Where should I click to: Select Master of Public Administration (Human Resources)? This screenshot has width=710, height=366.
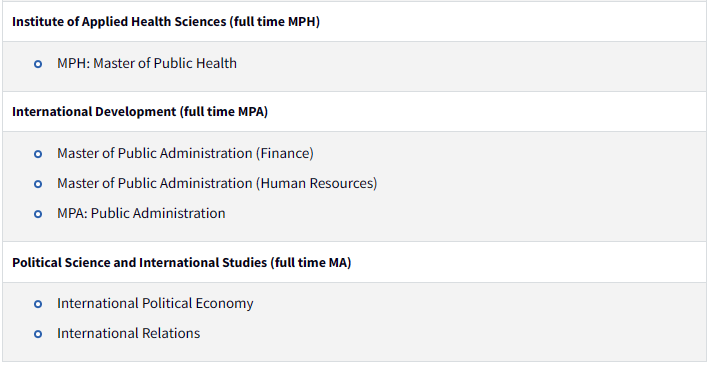[x=217, y=183]
